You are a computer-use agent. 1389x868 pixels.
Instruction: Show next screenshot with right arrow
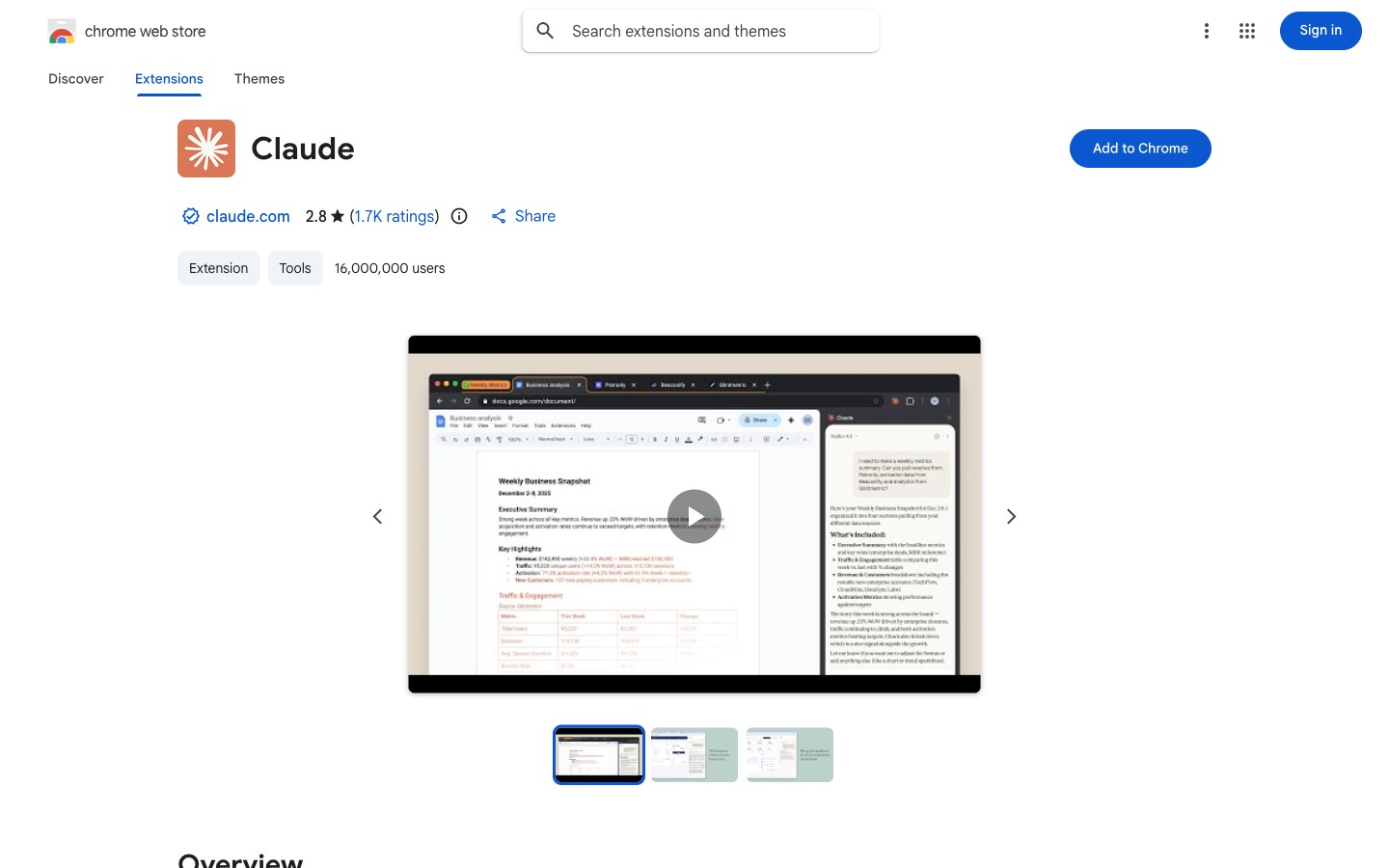pos(1011,517)
